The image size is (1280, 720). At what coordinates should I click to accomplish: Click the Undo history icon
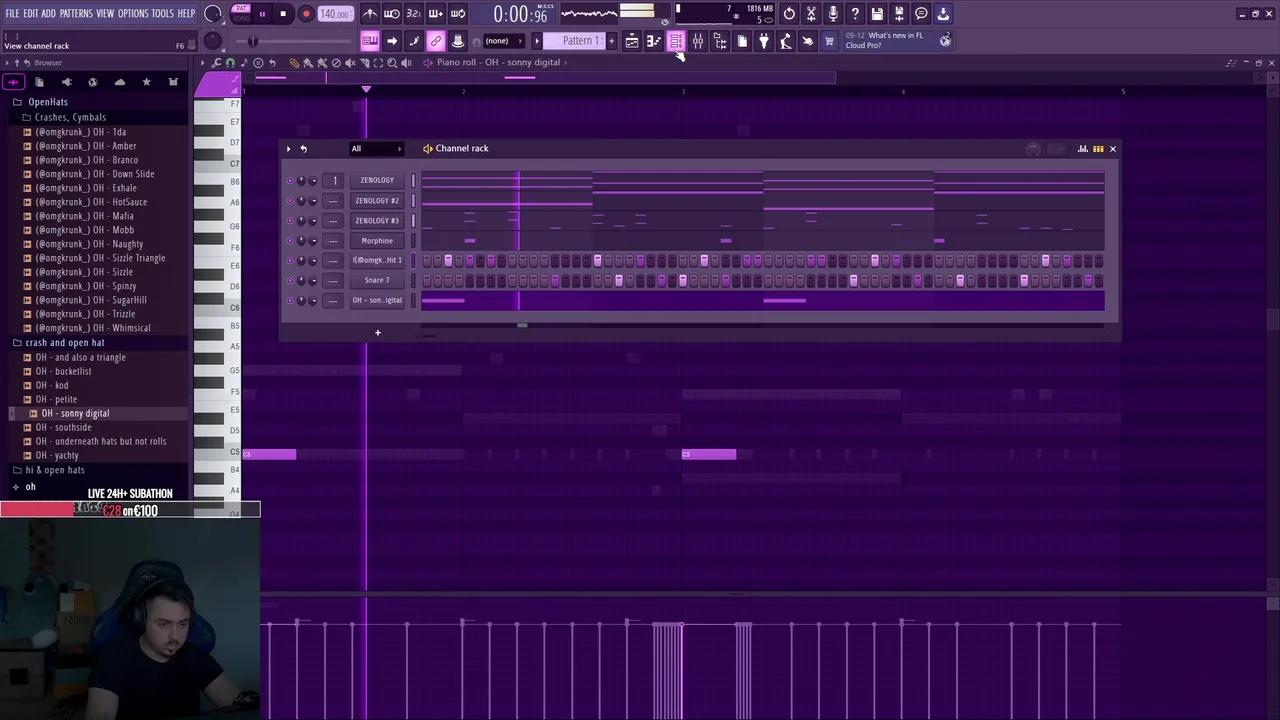pyautogui.click(x=789, y=14)
